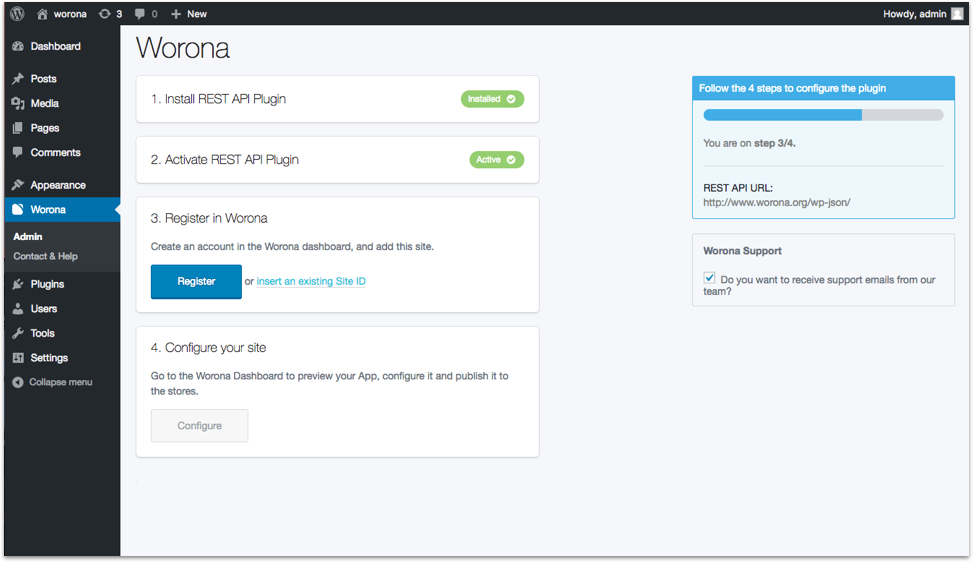Click the Pages icon in sidebar
The height and width of the screenshot is (562, 973).
click(x=18, y=128)
